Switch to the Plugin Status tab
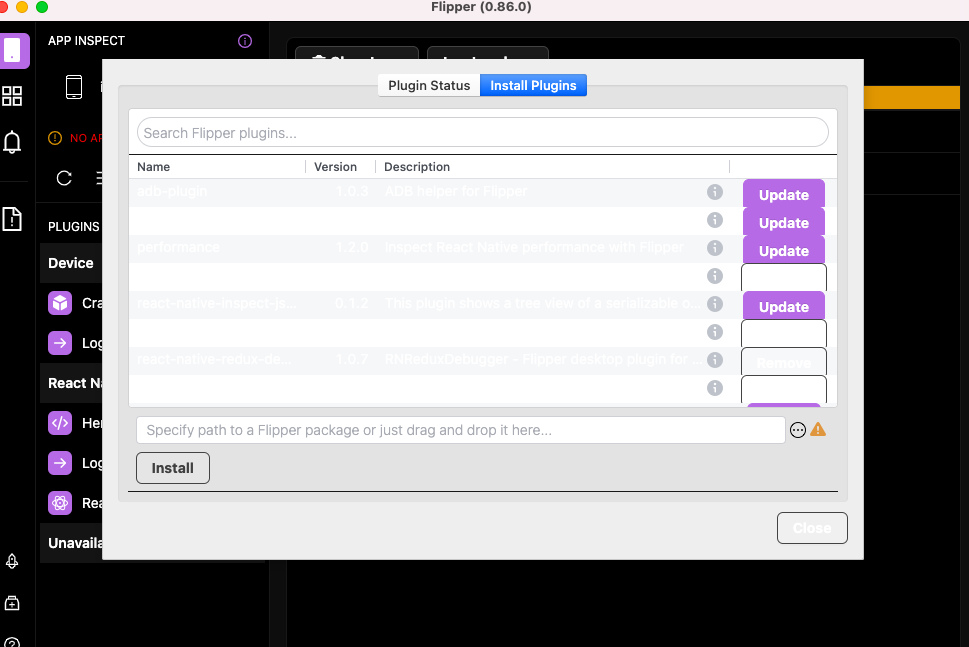969x647 pixels. [x=428, y=85]
